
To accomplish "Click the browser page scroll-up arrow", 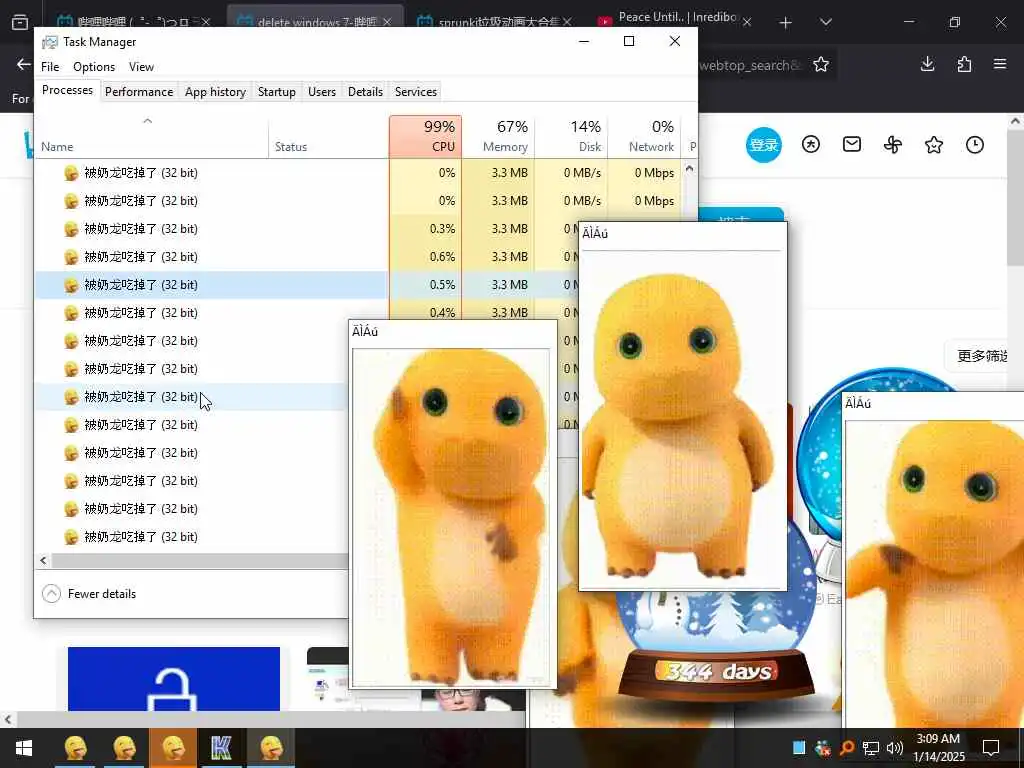I will [x=1016, y=121].
